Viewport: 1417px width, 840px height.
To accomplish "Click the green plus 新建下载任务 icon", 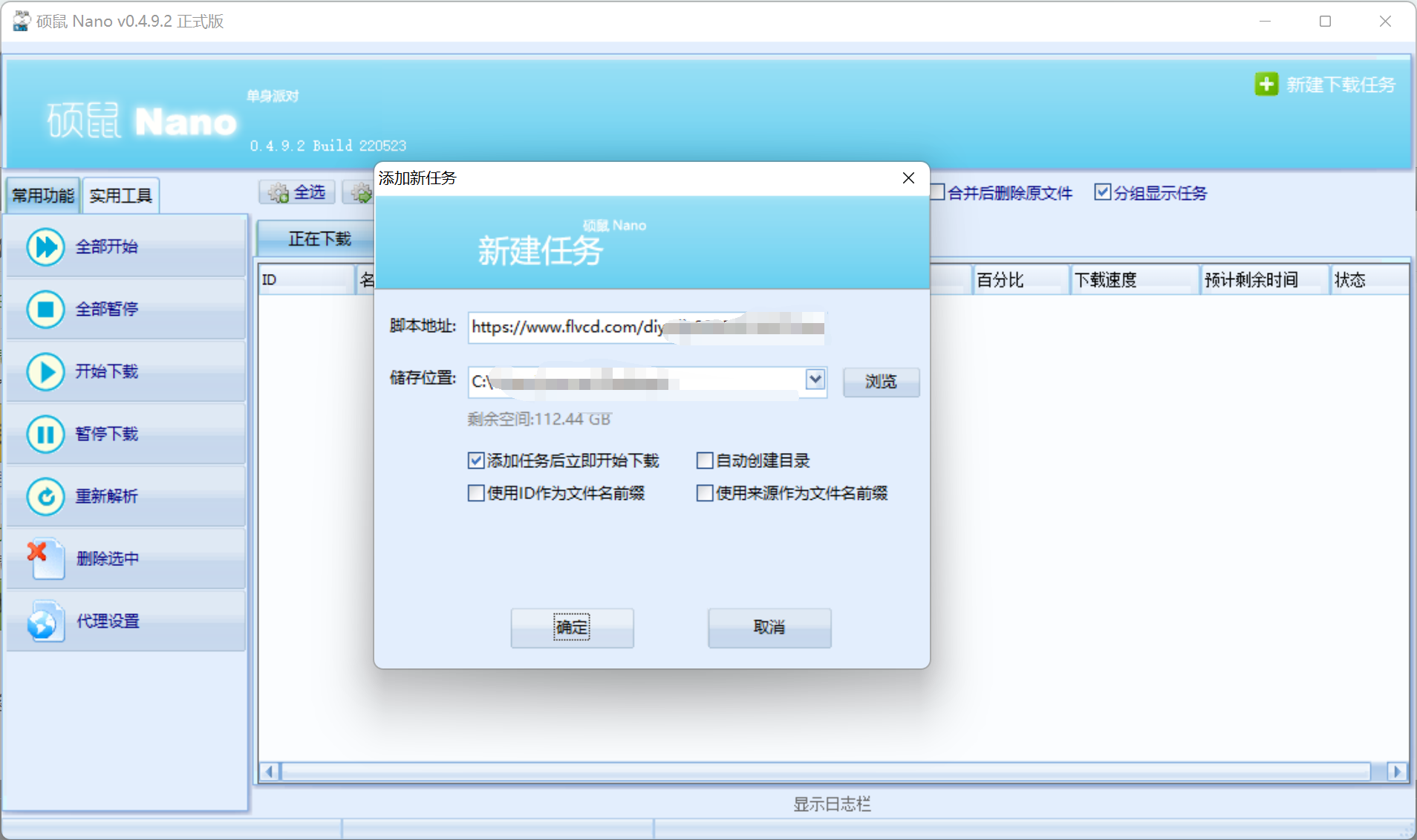I will coord(1266,84).
